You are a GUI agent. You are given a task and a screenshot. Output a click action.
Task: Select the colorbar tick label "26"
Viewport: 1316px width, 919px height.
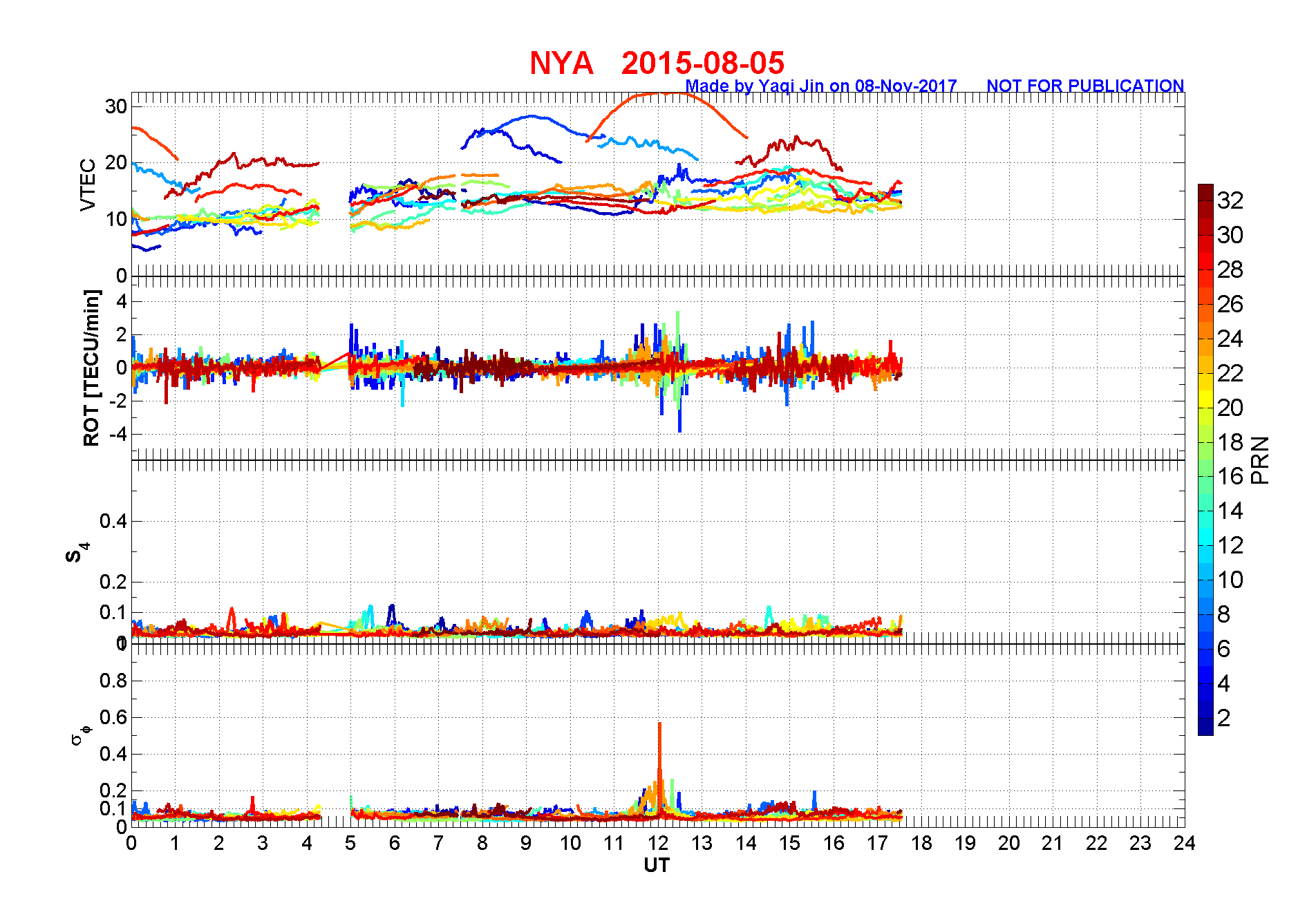point(1230,304)
